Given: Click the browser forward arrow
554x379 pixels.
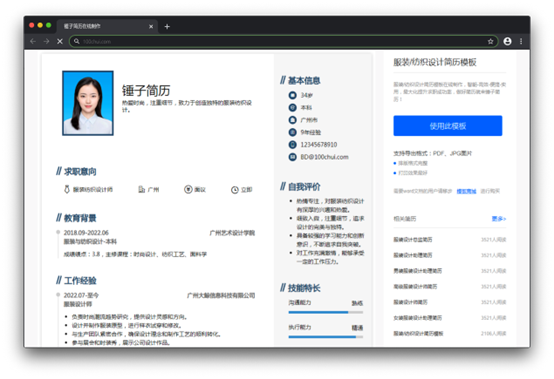Looking at the screenshot, I should (46, 41).
